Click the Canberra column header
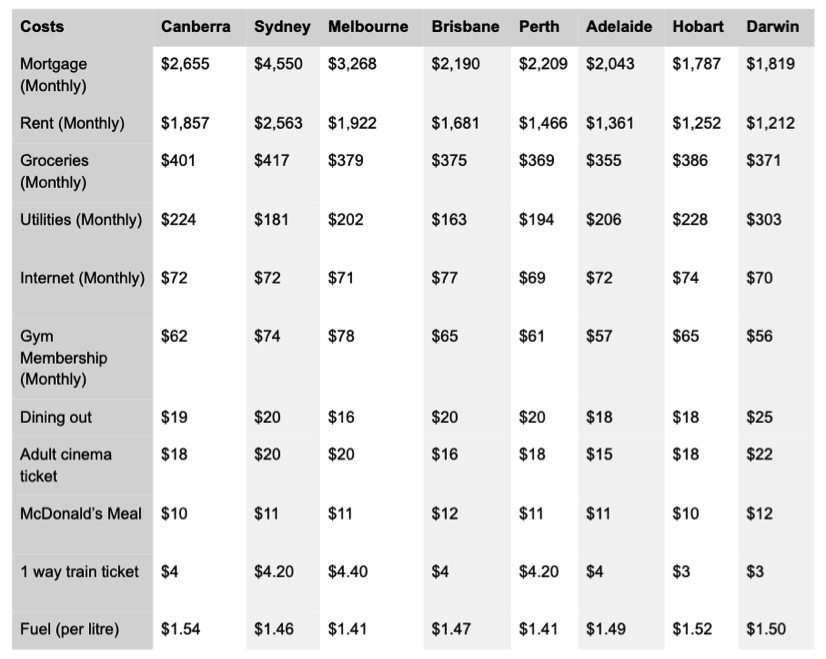The height and width of the screenshot is (659, 826). [196, 26]
